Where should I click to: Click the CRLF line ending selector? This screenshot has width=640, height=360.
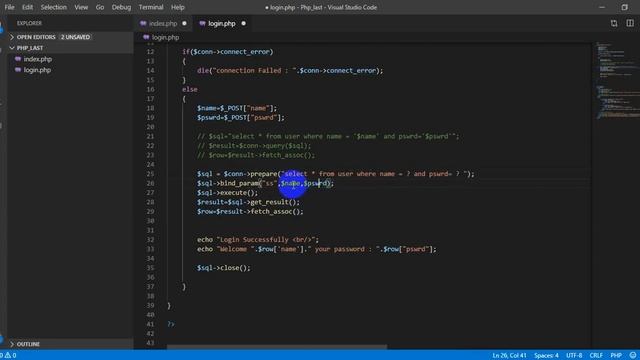596,356
